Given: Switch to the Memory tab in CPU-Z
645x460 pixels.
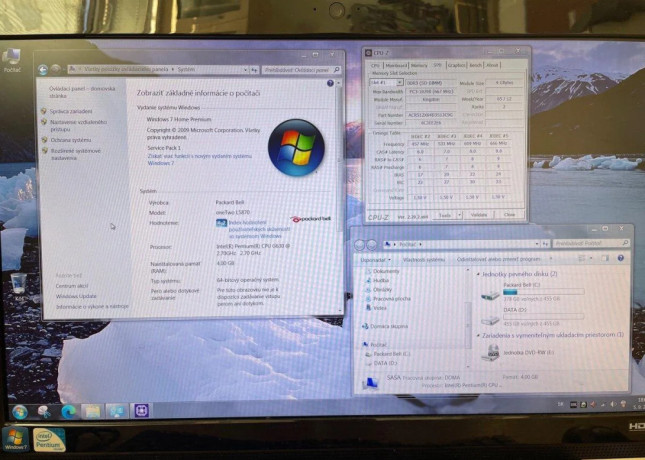Looking at the screenshot, I should tap(419, 65).
